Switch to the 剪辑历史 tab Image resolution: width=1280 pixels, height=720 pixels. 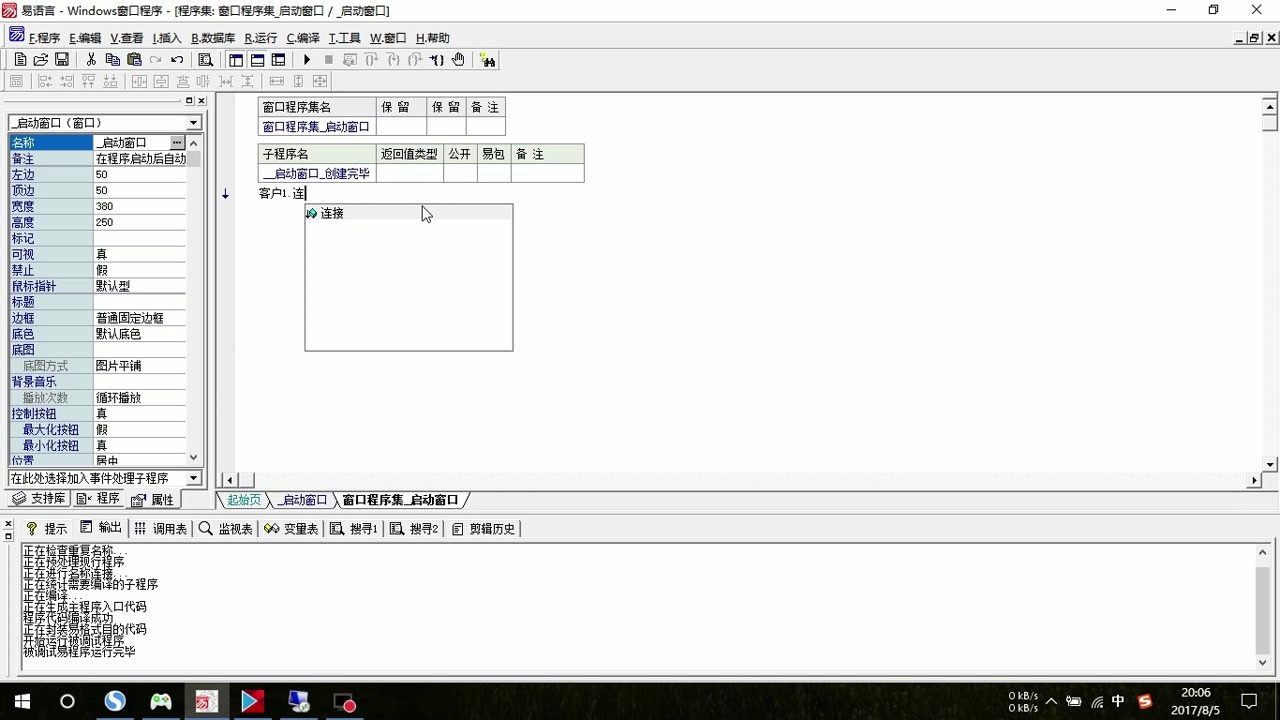(483, 528)
